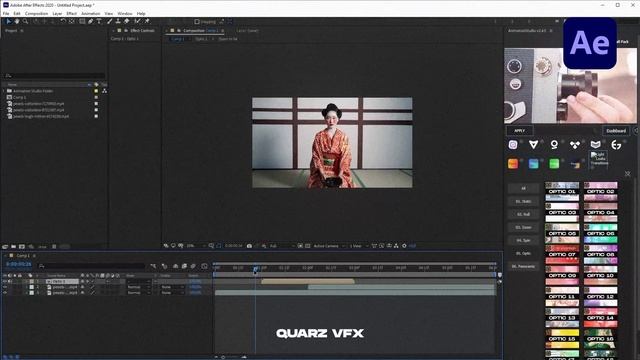Toggle region of interest in viewer
This screenshot has height=360, width=640.
[300, 246]
